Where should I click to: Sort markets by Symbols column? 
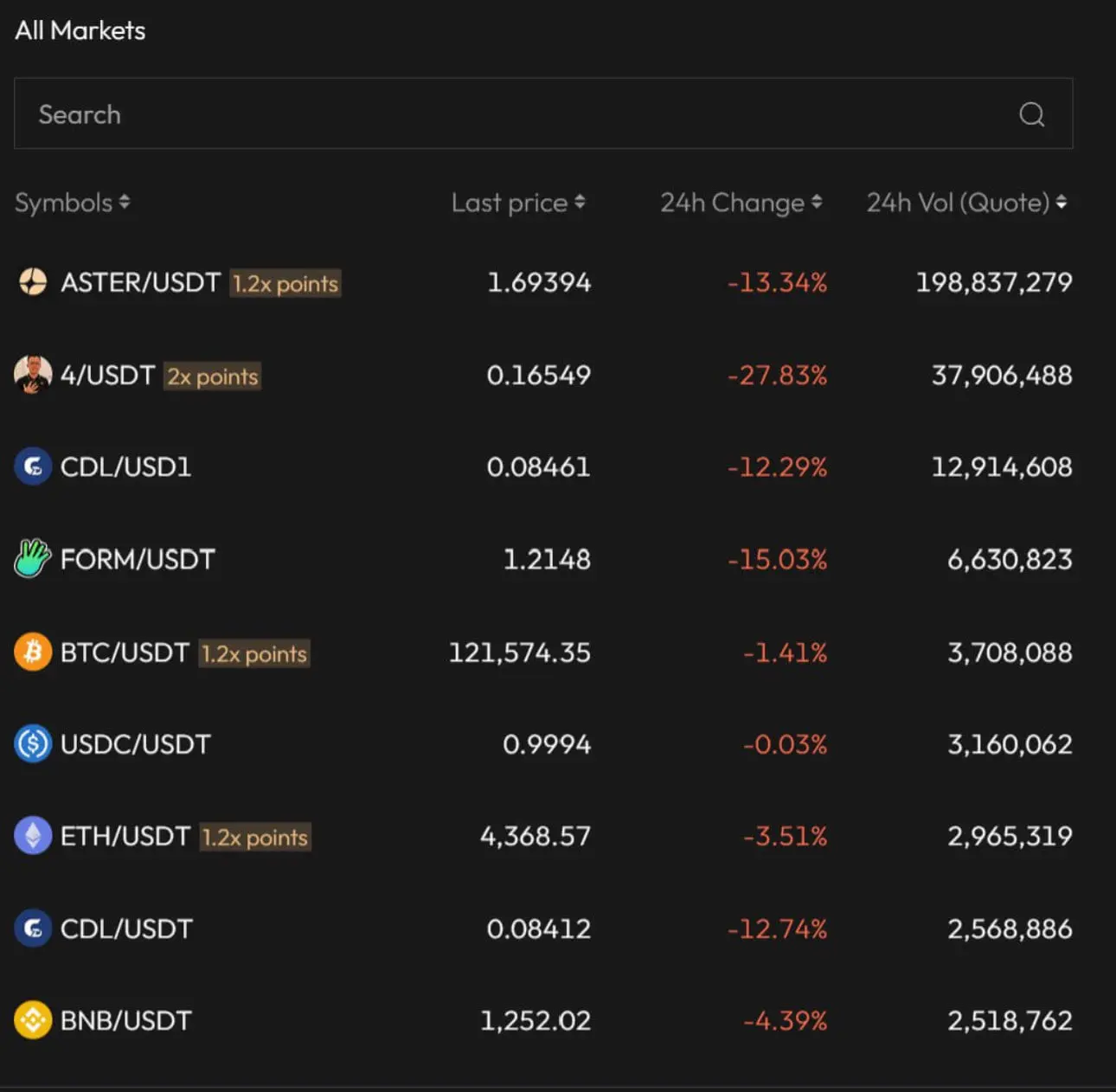tap(73, 202)
